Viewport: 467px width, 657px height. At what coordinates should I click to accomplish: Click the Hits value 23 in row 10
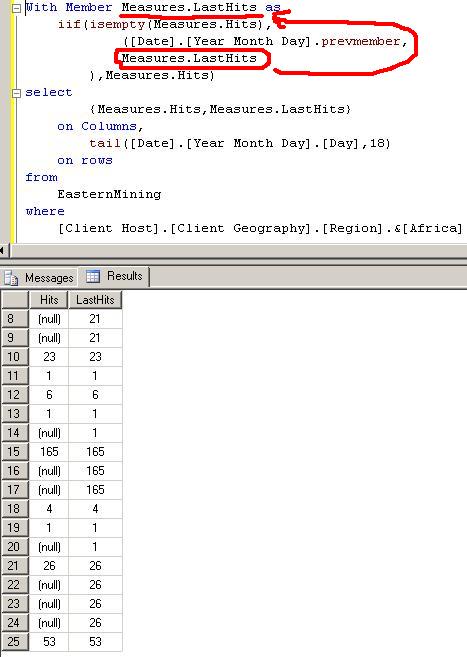pos(49,357)
